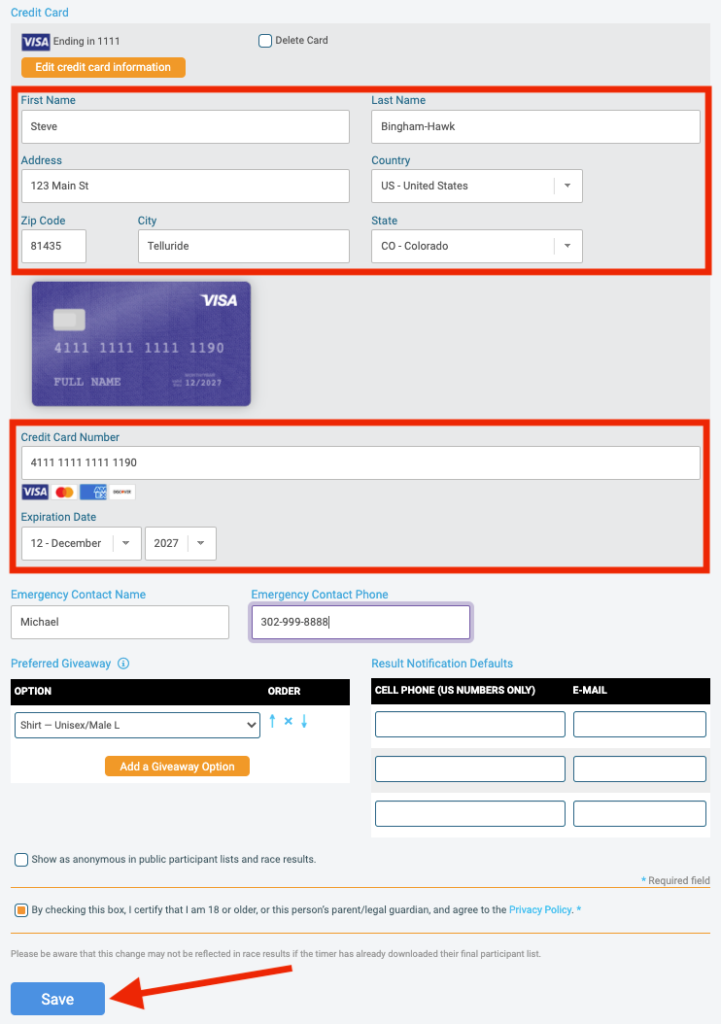Toggle the age certification checkbox
The image size is (721, 1024).
coord(22,910)
